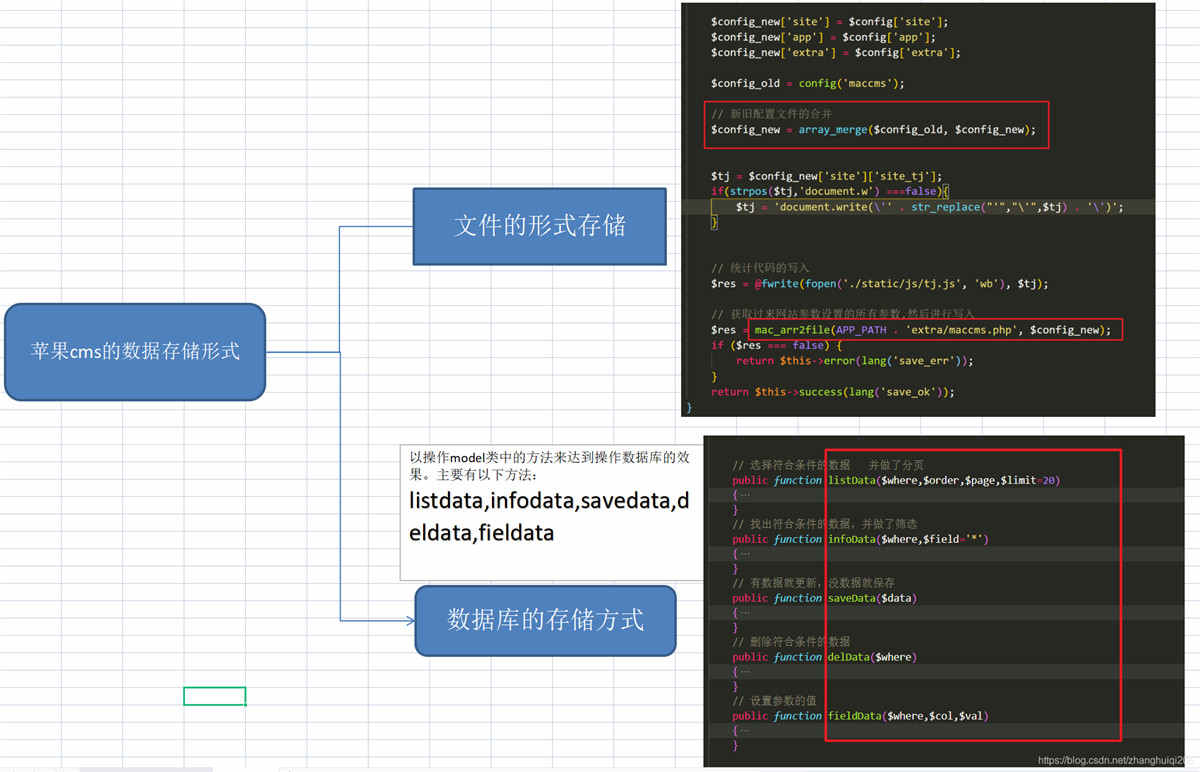
Task: Select the 苹果cms的数据存储形式 root shape
Action: [134, 351]
